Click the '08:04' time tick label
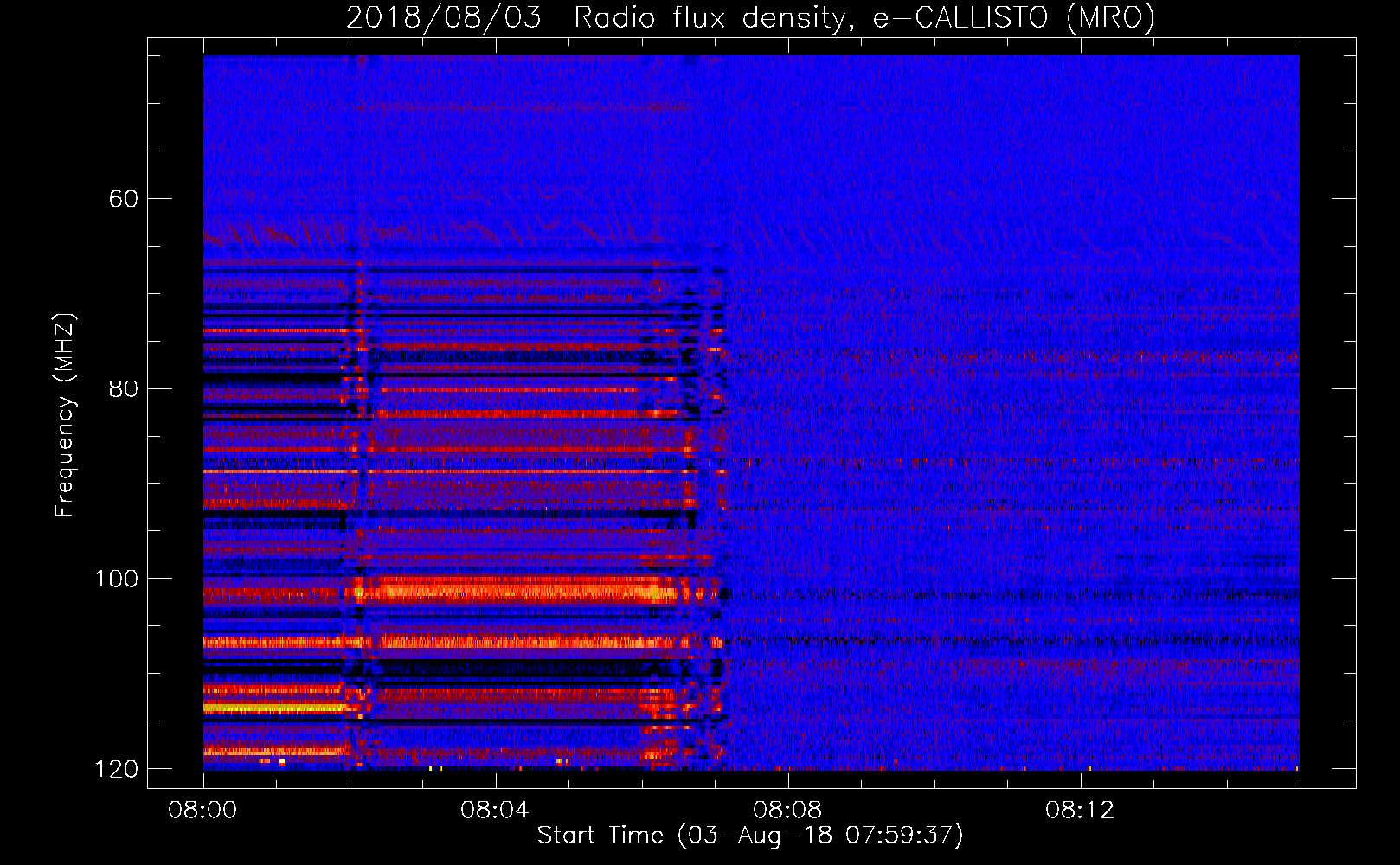Viewport: 1400px width, 865px height. coord(495,811)
